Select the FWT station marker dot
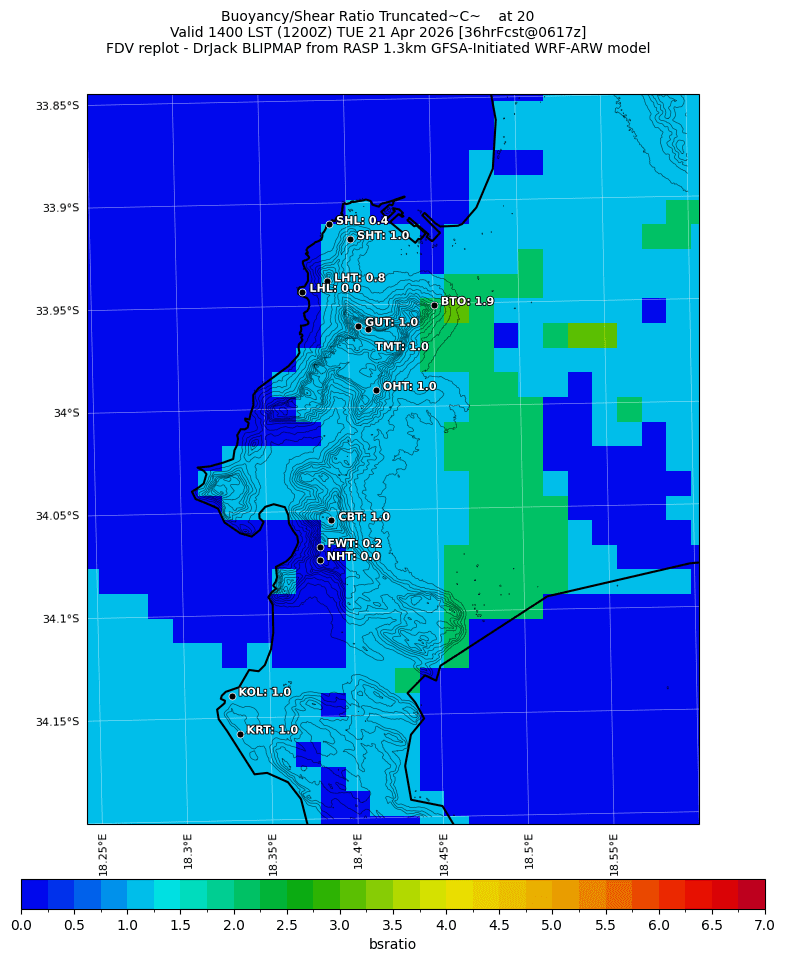Image resolution: width=785 pixels, height=962 pixels. (320, 547)
